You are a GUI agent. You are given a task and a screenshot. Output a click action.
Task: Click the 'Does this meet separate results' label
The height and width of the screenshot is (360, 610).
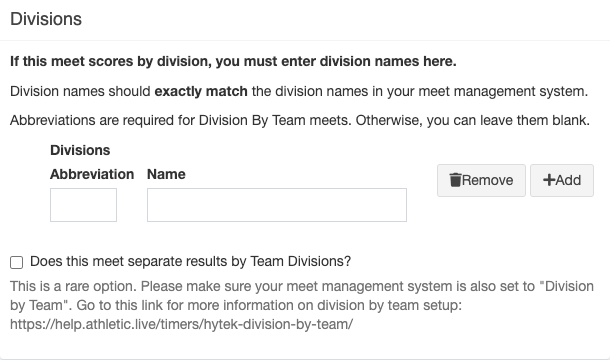click(191, 261)
